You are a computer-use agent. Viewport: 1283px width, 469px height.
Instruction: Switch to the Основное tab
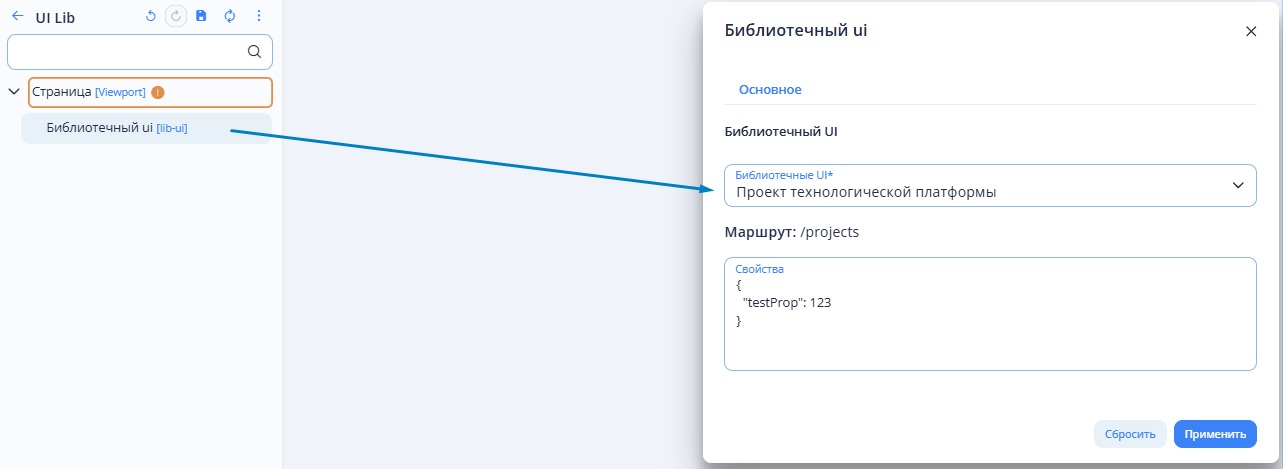[x=770, y=89]
